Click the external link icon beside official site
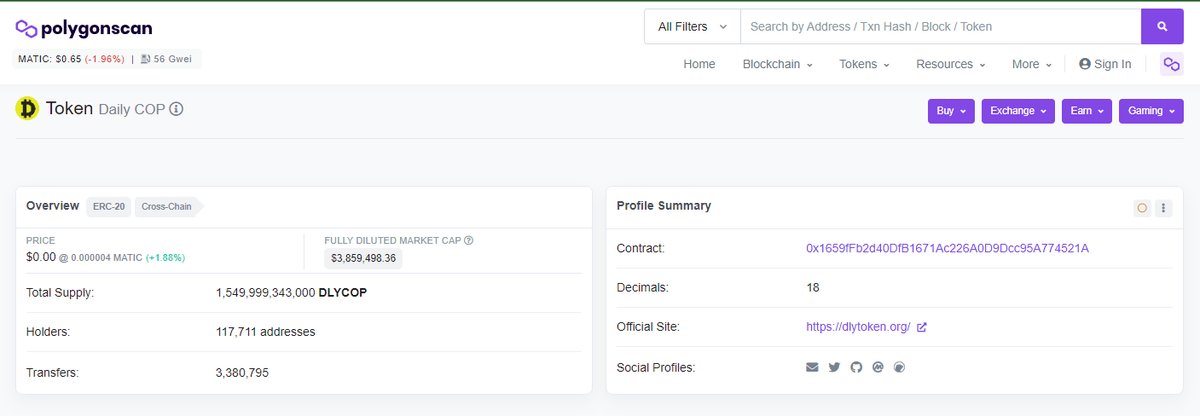This screenshot has height=416, width=1200. tap(922, 327)
